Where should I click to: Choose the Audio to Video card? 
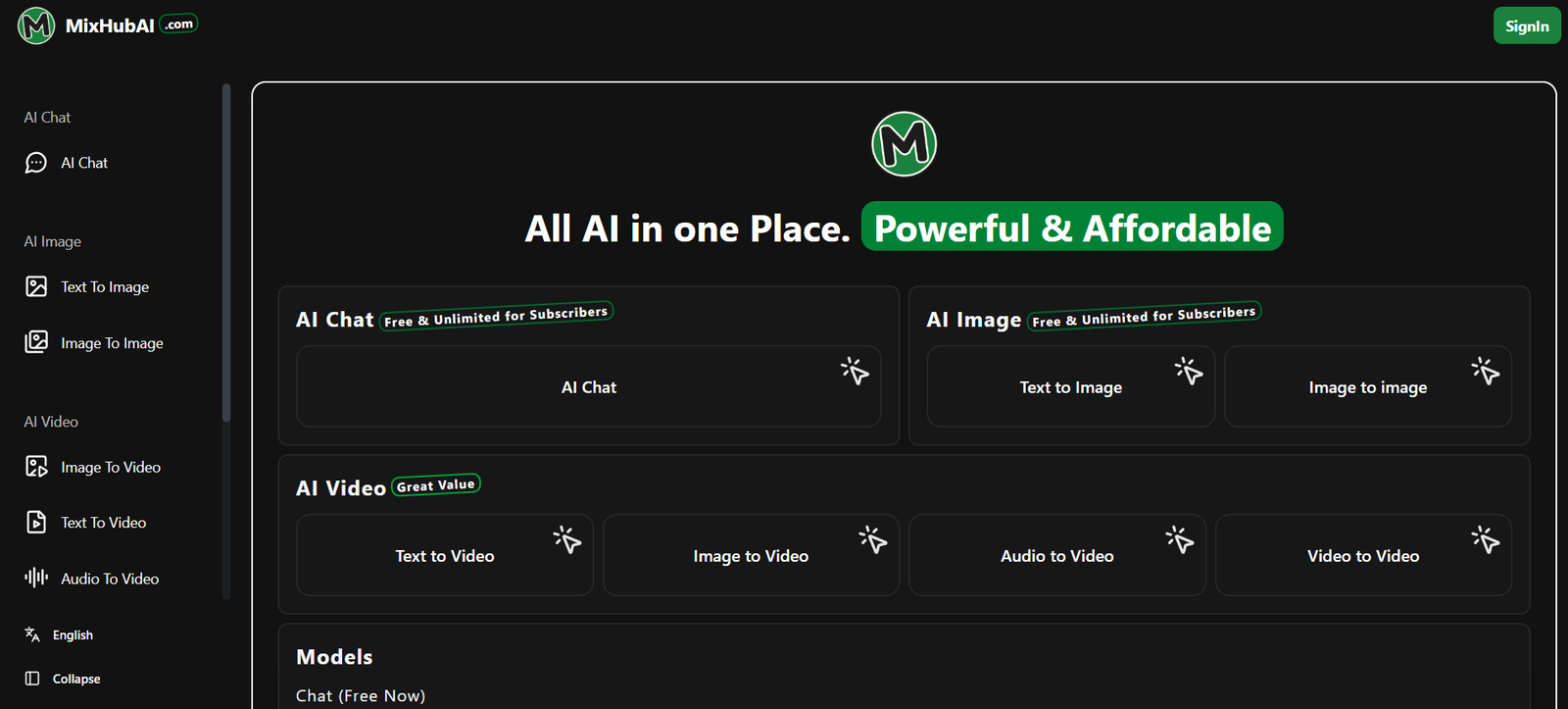coord(1056,556)
